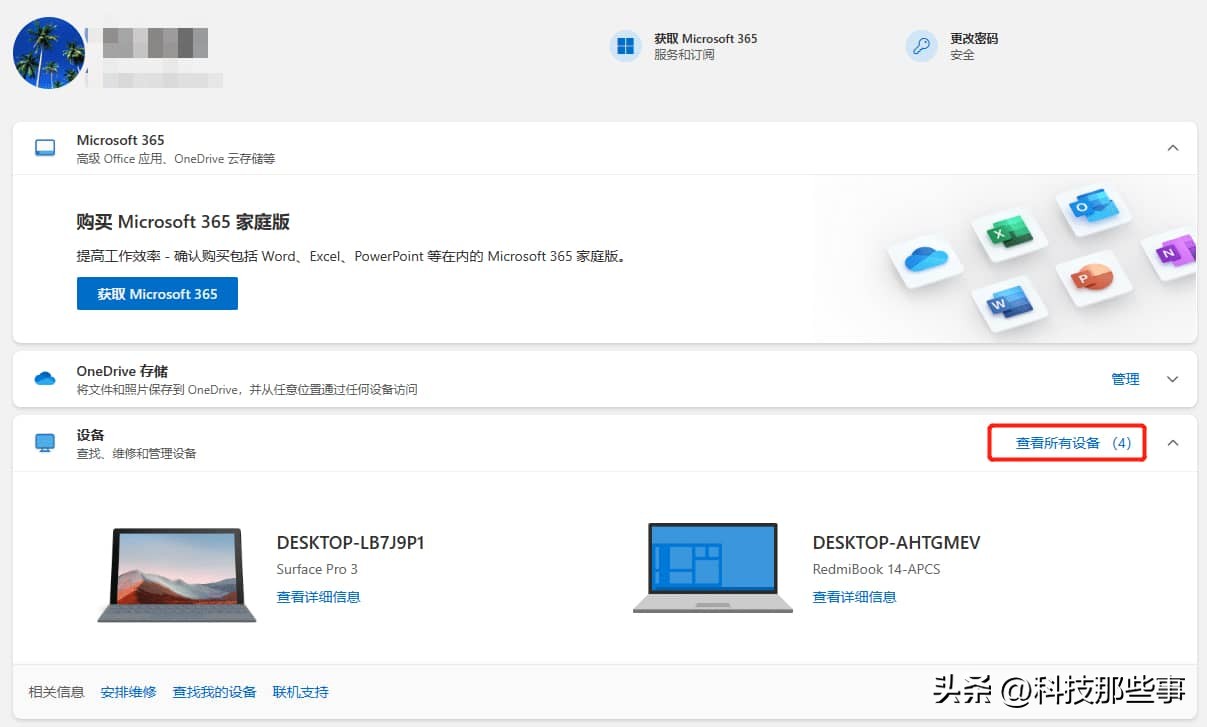Click the Outlook icon in the banner

1091,209
